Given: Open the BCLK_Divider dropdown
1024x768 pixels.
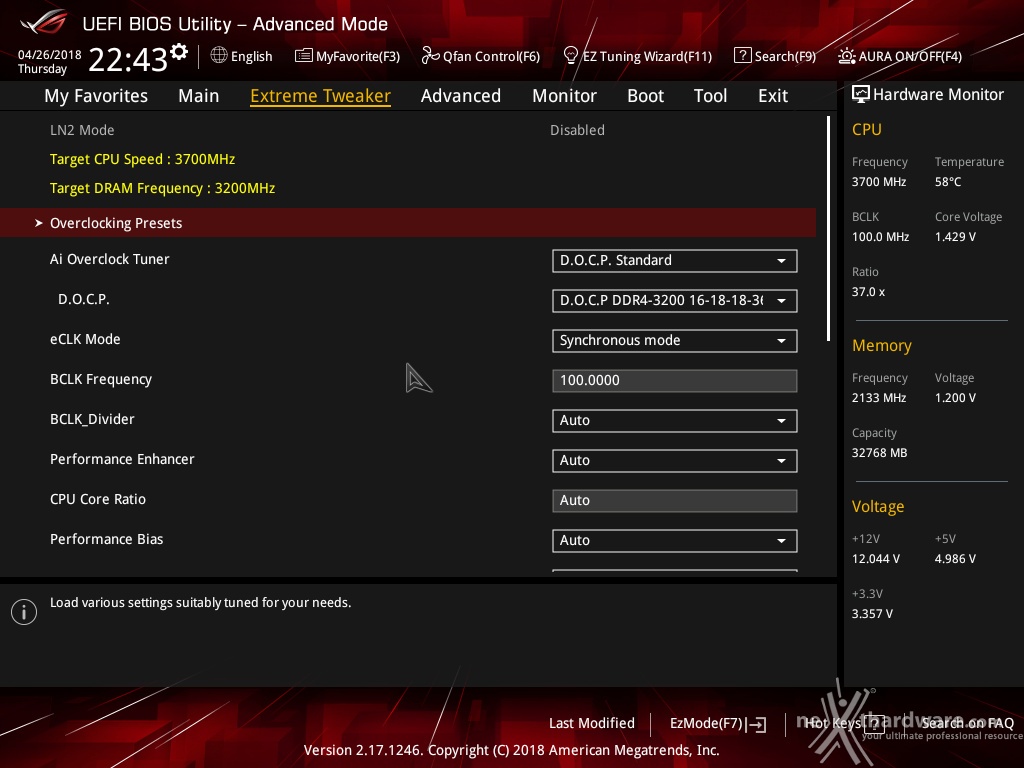Looking at the screenshot, I should [x=675, y=421].
